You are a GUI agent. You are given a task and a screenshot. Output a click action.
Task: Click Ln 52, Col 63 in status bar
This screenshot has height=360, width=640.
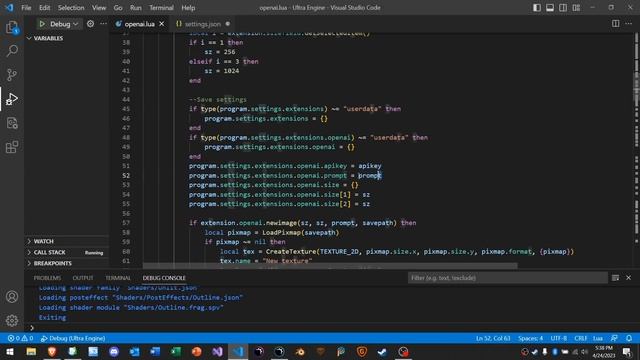click(493, 338)
